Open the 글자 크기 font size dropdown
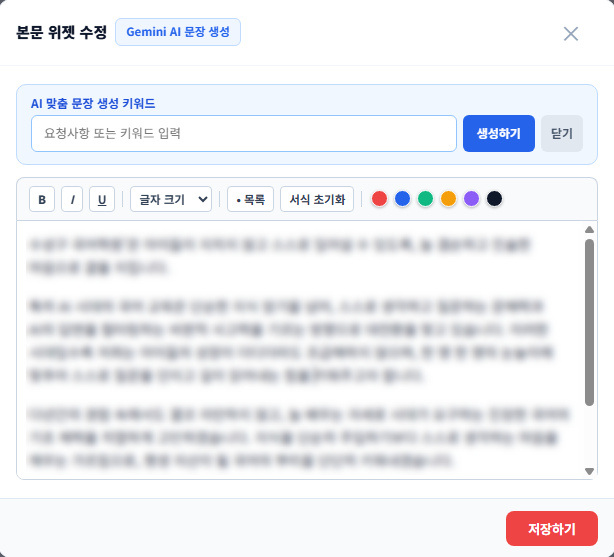 point(171,199)
